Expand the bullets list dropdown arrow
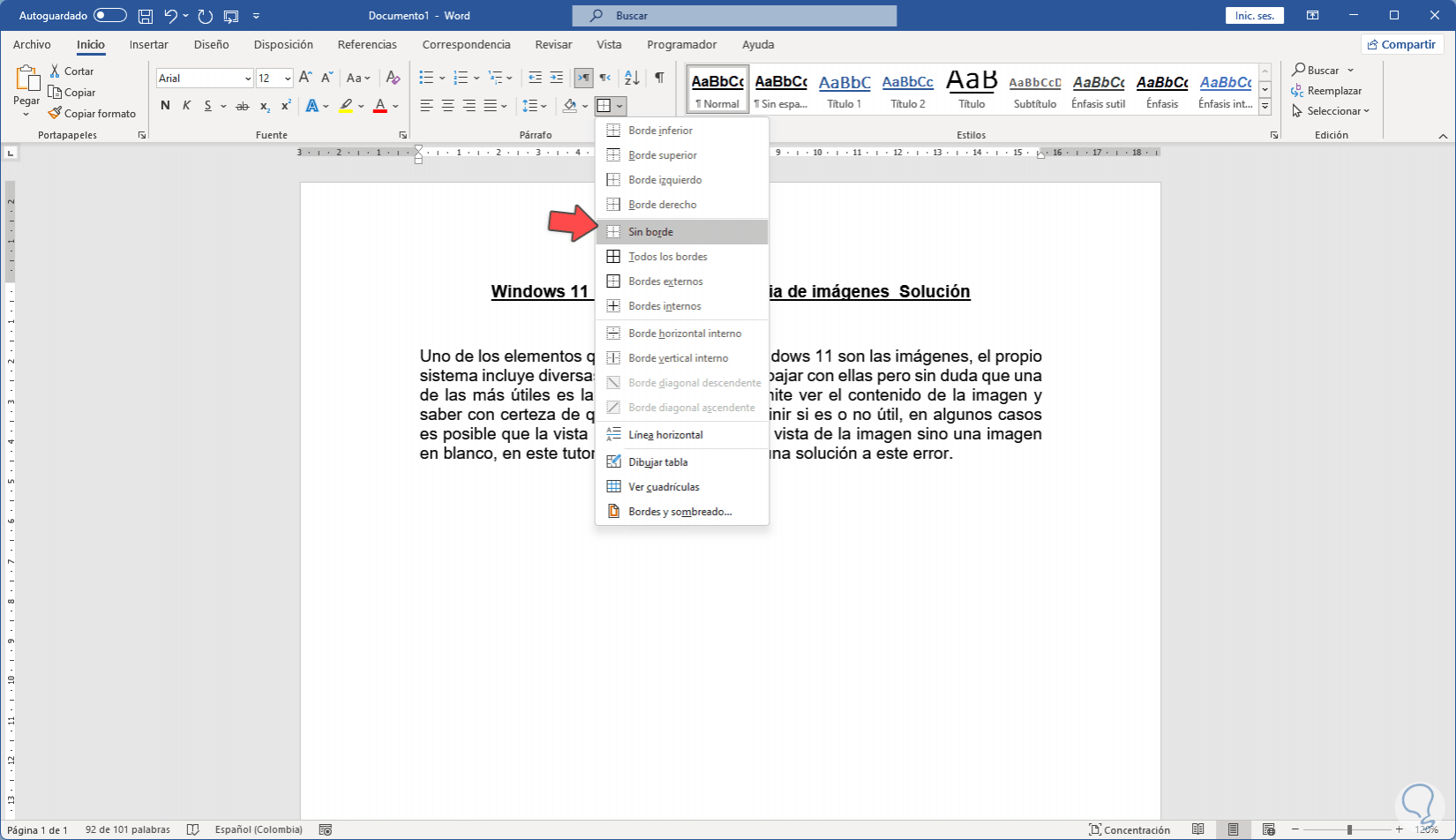Viewport: 1456px width, 840px height. coord(442,79)
